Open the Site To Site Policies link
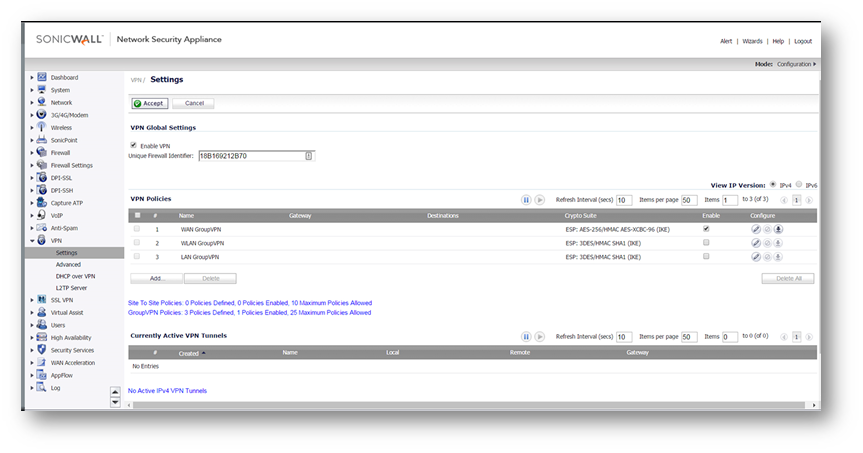Screen dimensions: 863x453 click(250, 303)
